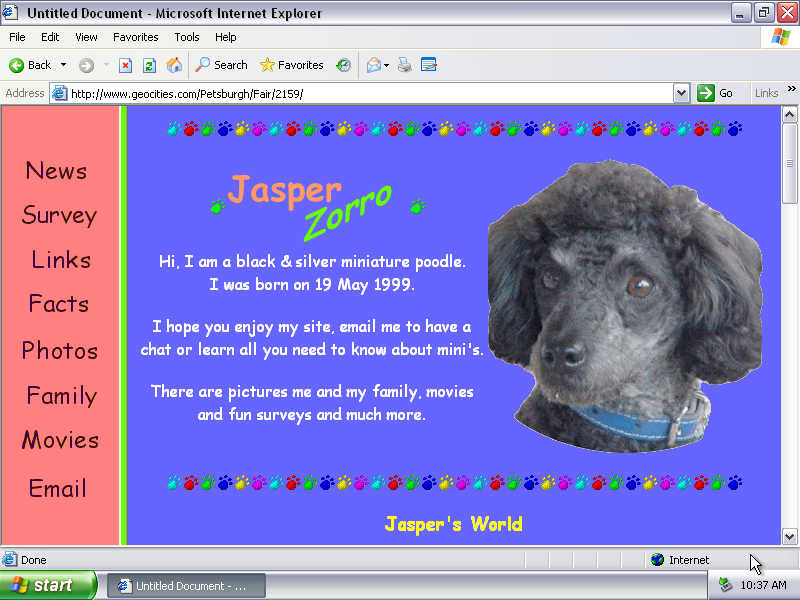Click the green Go button
Screen dimensions: 800x600
point(716,93)
